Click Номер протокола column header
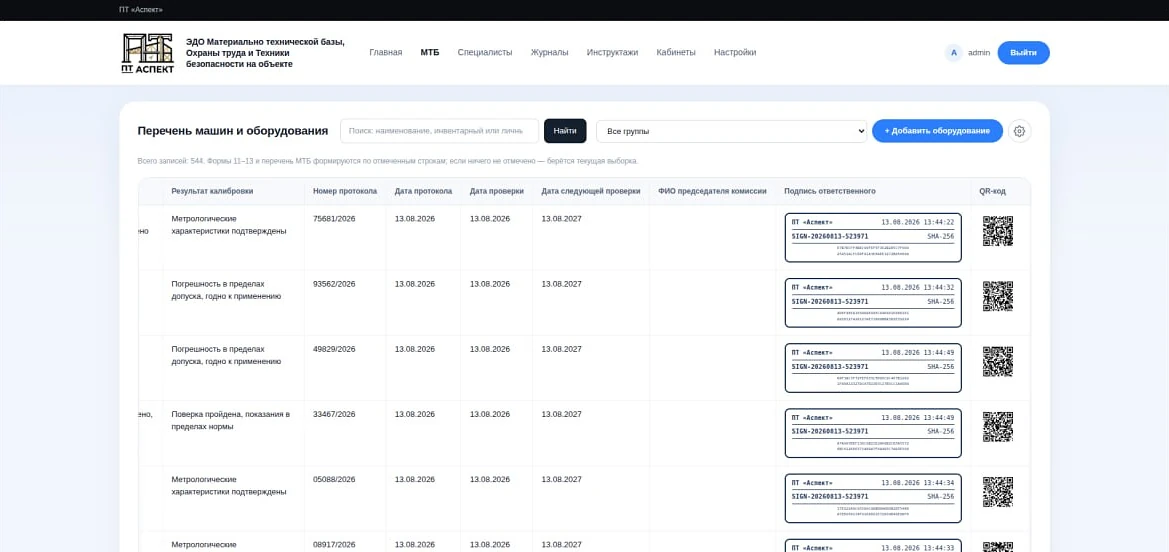 (344, 191)
